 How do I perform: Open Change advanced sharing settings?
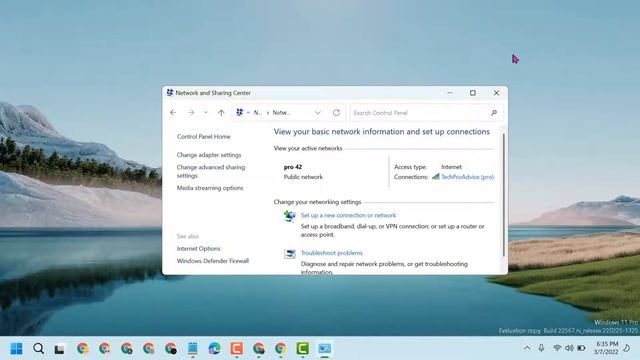[x=211, y=171]
